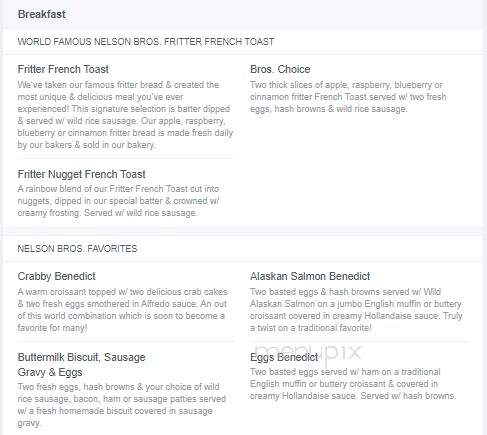
Task: Select Fritter Nugget French Toast title
Action: coord(82,174)
